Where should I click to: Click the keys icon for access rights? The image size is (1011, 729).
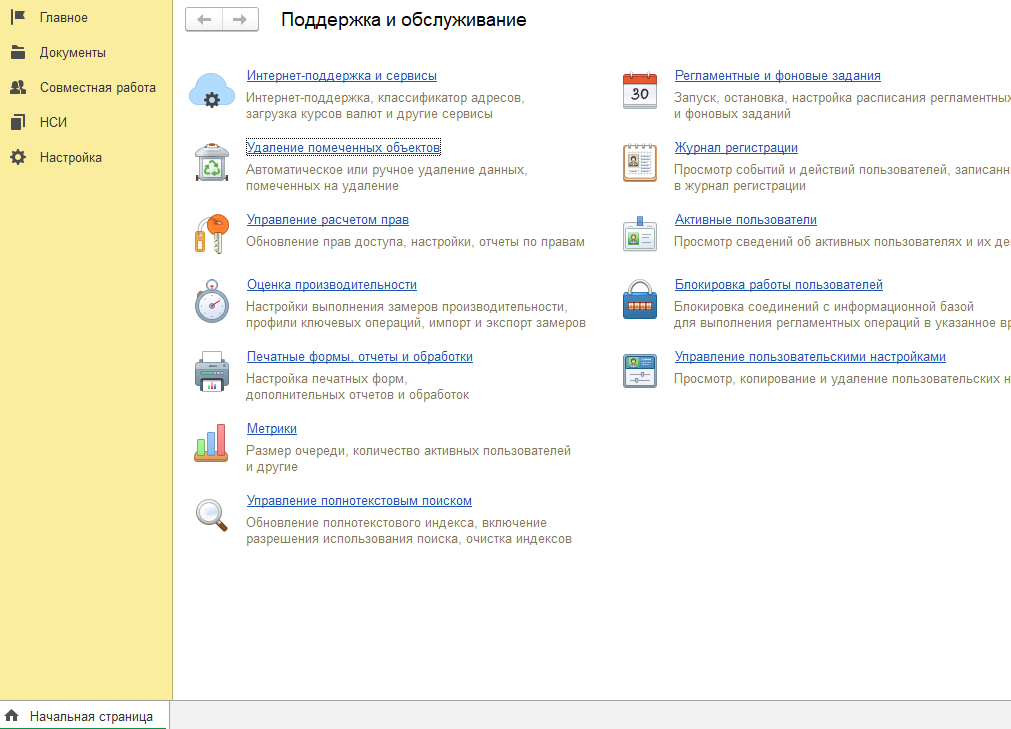click(x=211, y=234)
